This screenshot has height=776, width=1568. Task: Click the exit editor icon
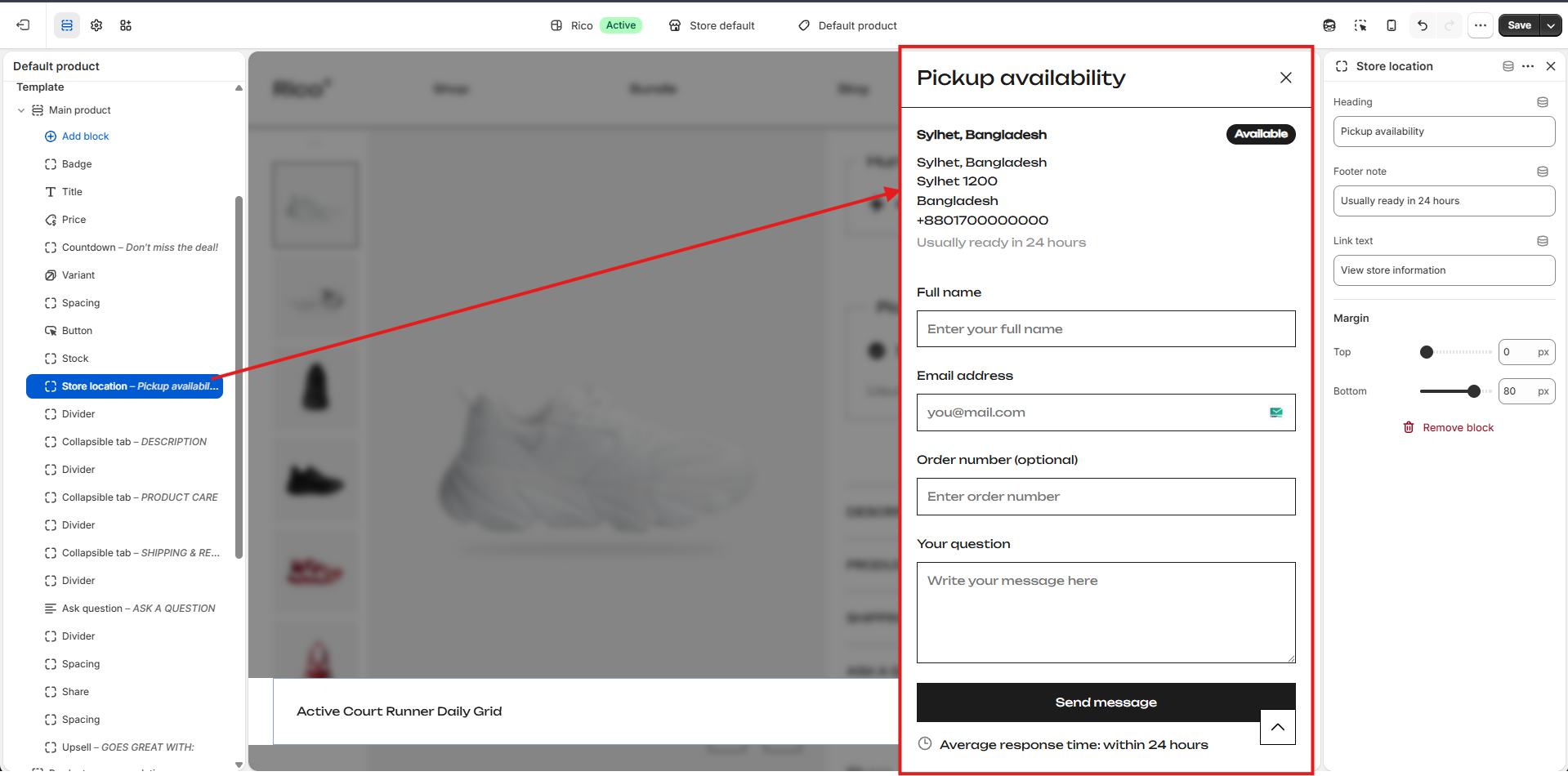coord(23,25)
